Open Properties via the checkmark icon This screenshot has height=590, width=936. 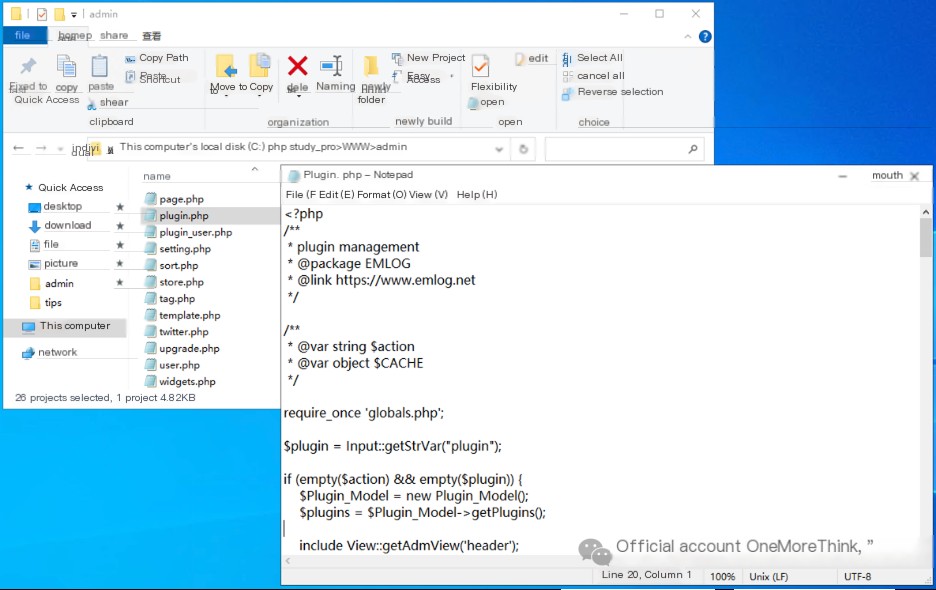coord(481,67)
